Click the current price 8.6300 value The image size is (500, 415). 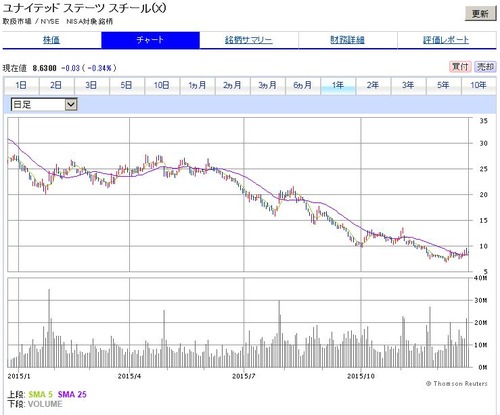44,68
